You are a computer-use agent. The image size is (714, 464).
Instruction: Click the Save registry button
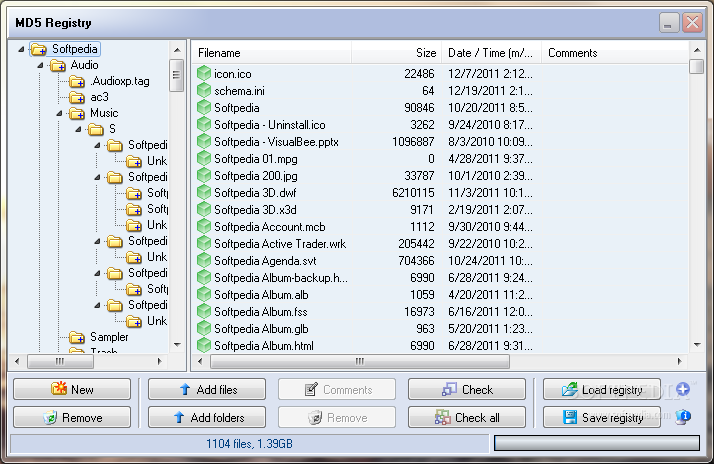[x=602, y=417]
